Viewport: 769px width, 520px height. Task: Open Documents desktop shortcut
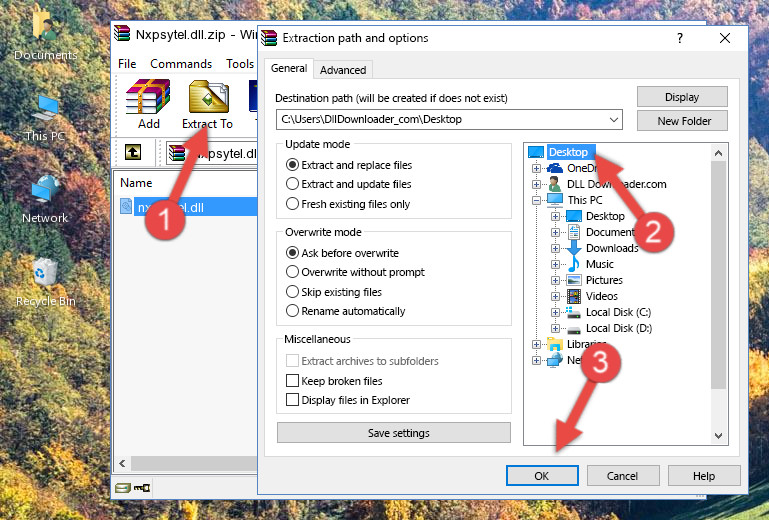click(45, 34)
